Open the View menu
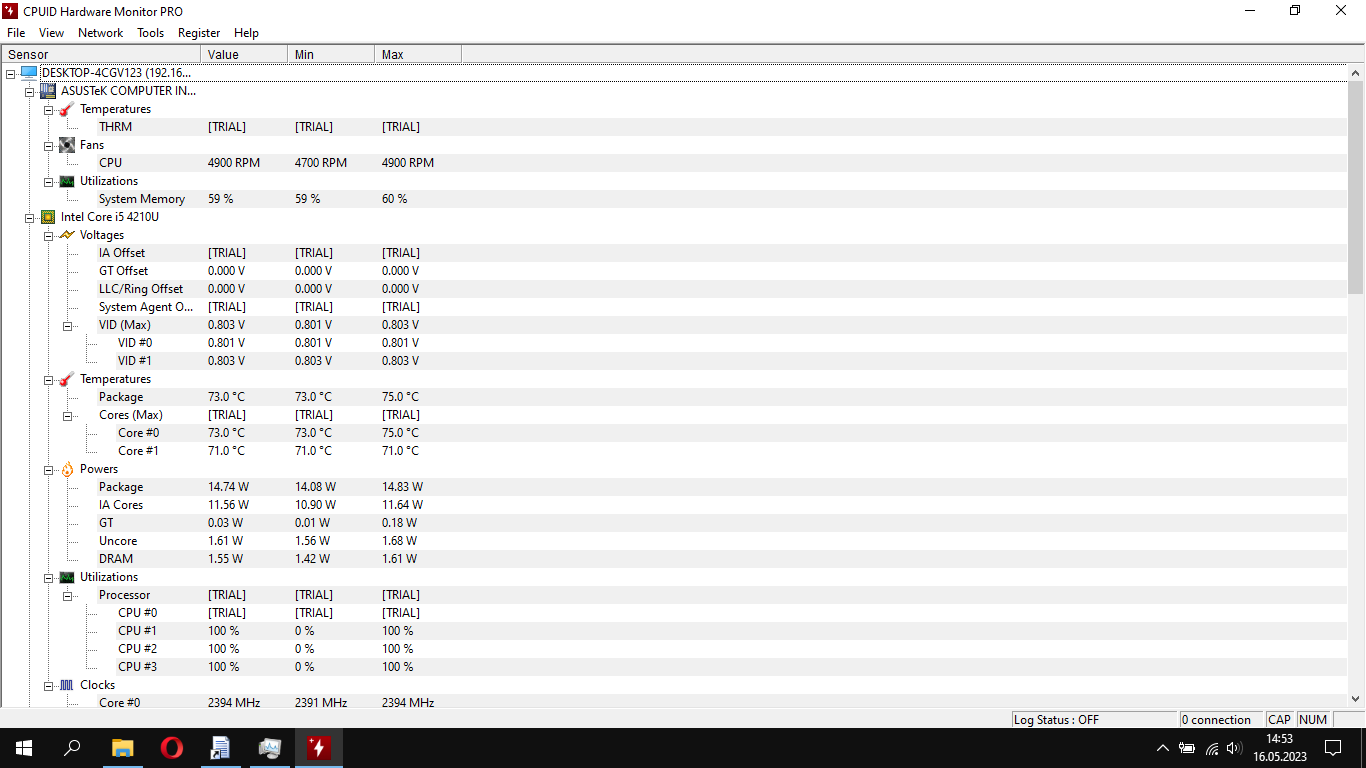 coord(51,33)
